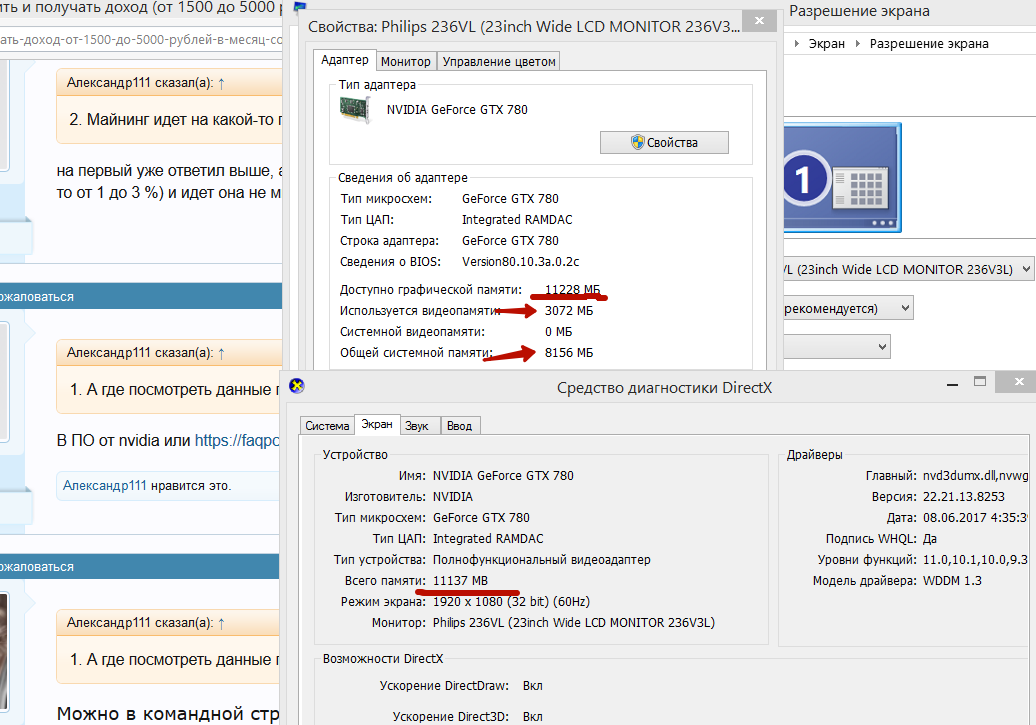
Task: Click the 8156 МБ shared system memory value
Action: click(x=569, y=353)
